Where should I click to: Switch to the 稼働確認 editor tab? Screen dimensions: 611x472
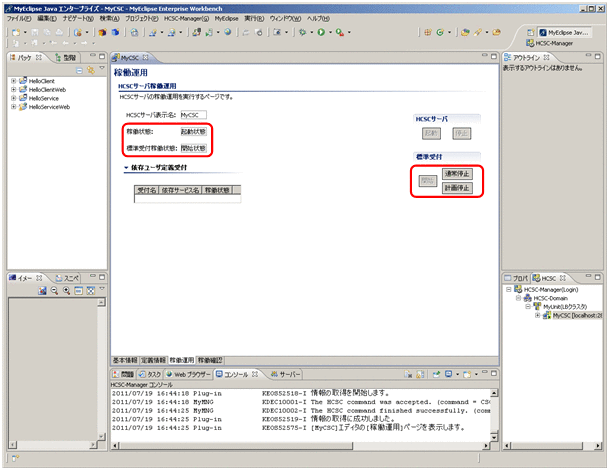tap(211, 358)
